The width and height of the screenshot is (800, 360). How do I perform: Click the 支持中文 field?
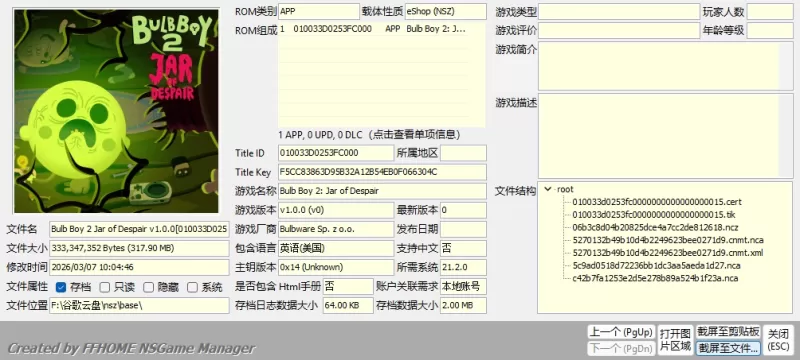pos(463,248)
